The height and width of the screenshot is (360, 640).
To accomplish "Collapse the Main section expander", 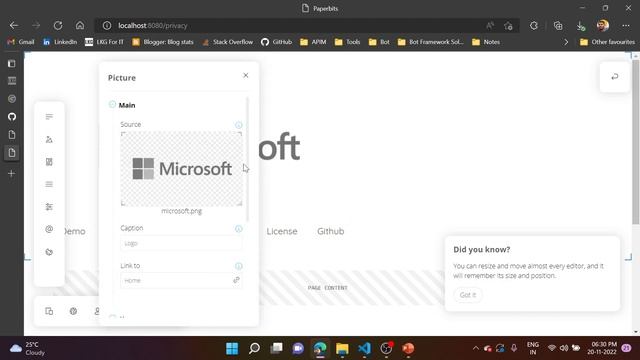I will 112,104.
